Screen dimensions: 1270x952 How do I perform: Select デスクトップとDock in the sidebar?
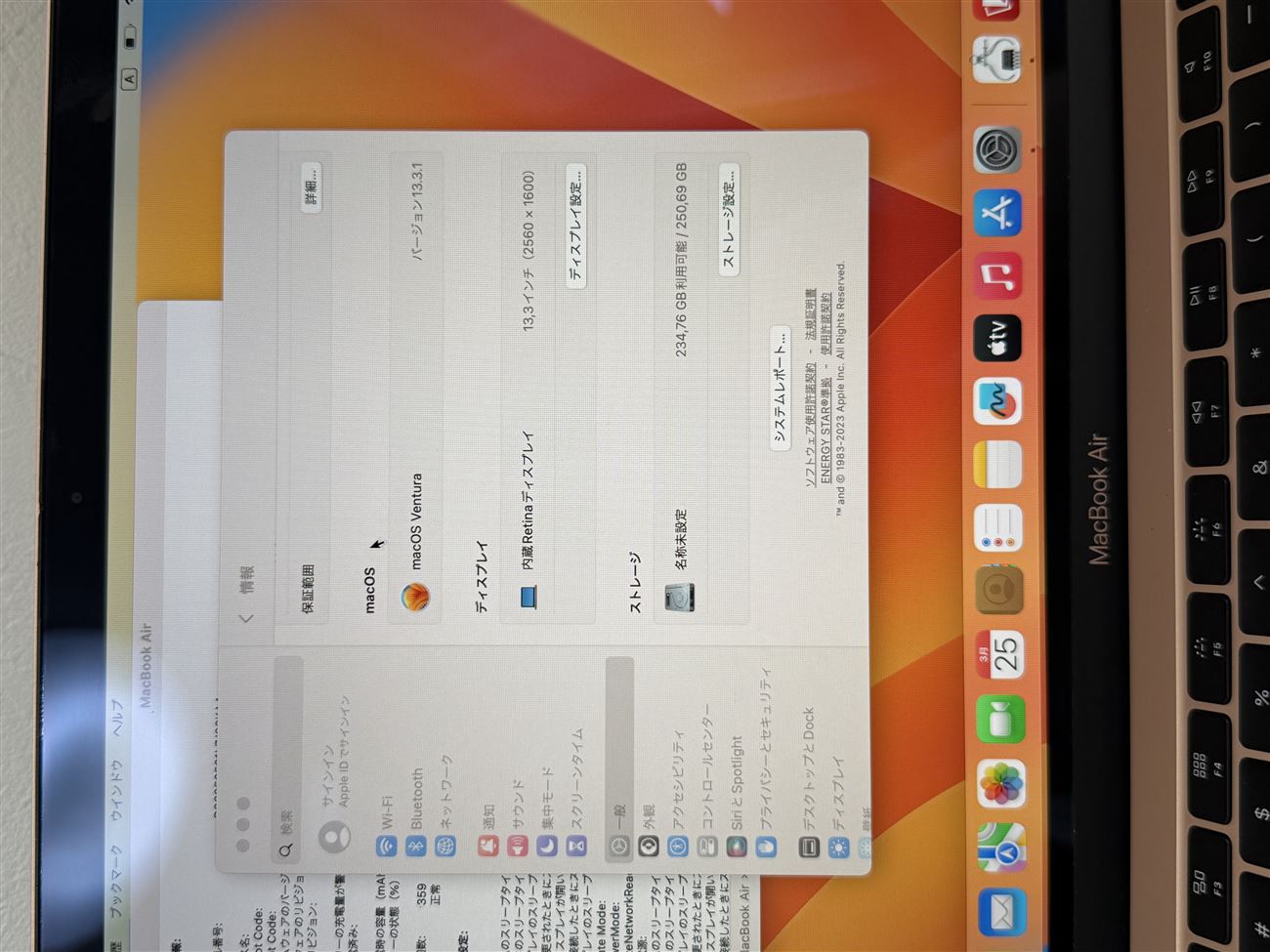tap(809, 784)
